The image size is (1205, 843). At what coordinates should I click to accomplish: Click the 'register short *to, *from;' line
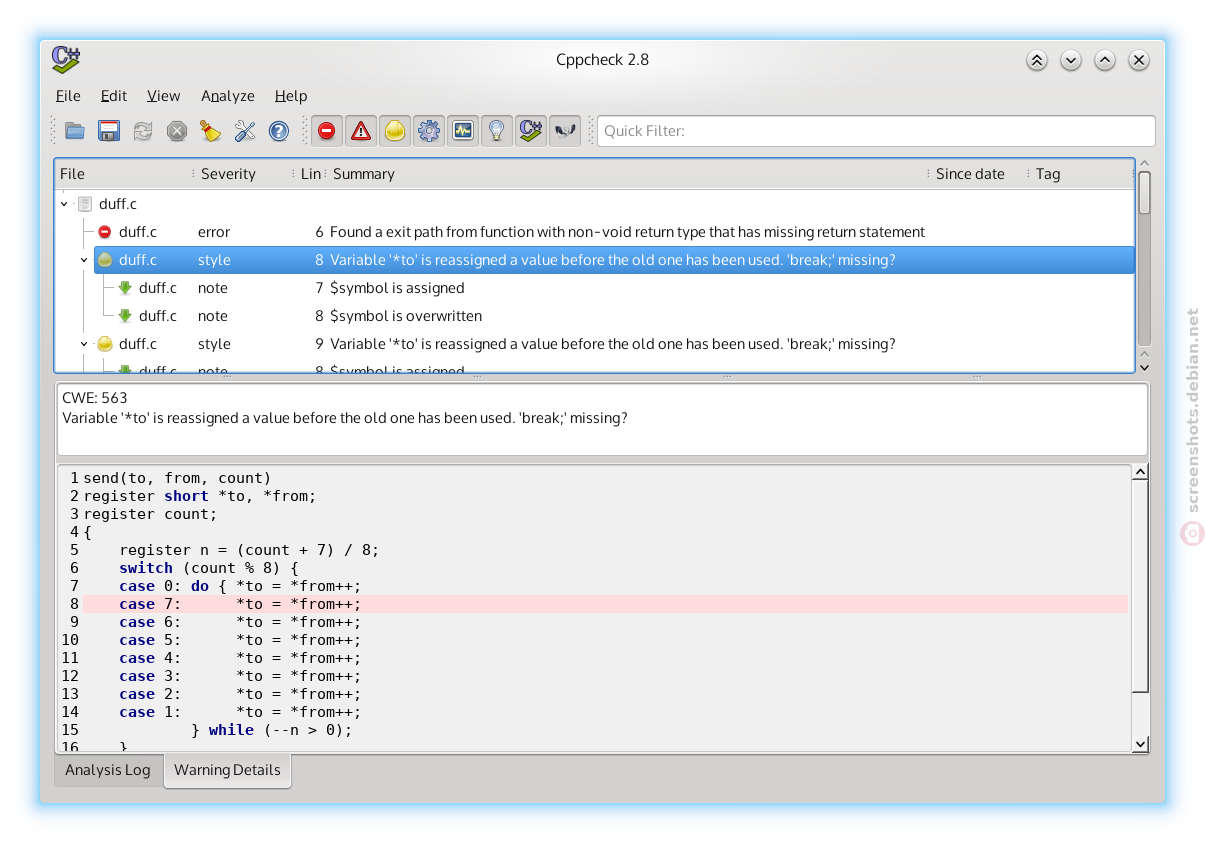coord(200,496)
